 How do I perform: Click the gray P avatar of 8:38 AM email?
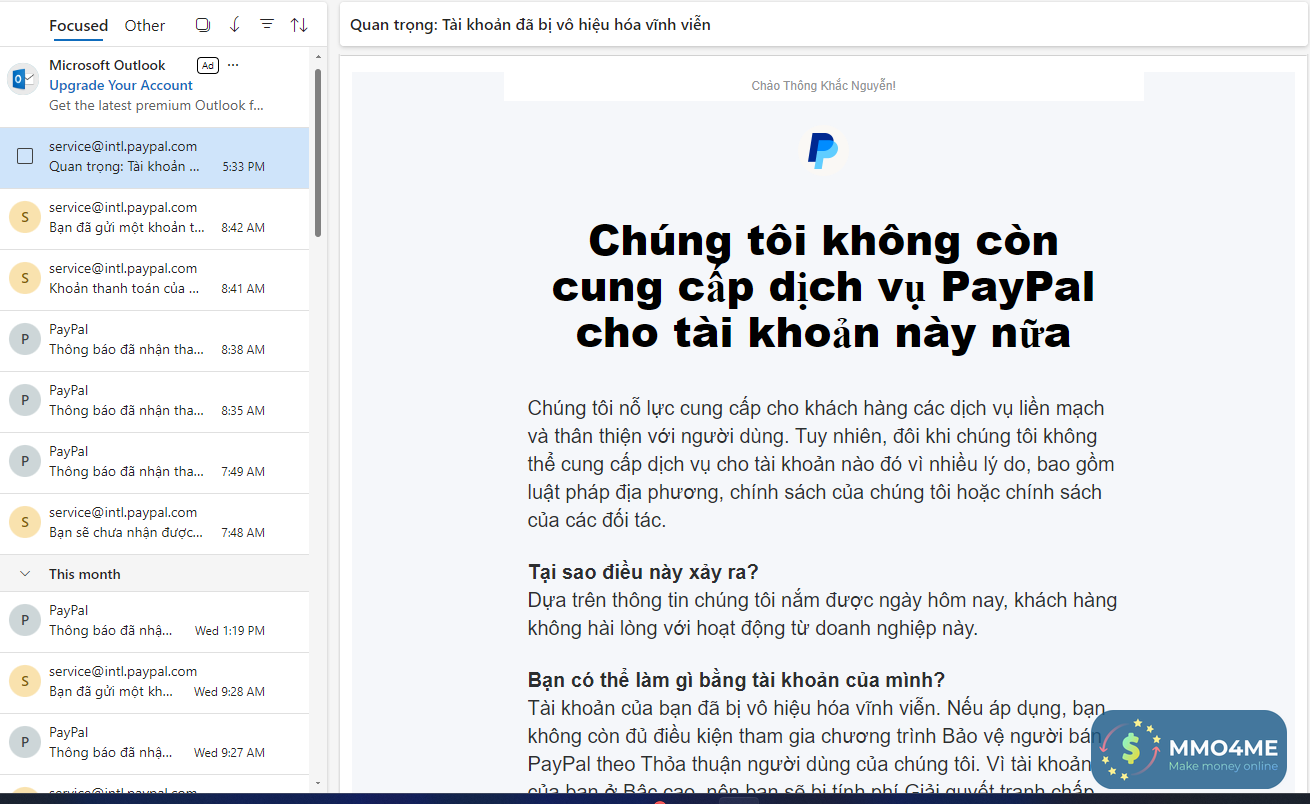coord(24,339)
